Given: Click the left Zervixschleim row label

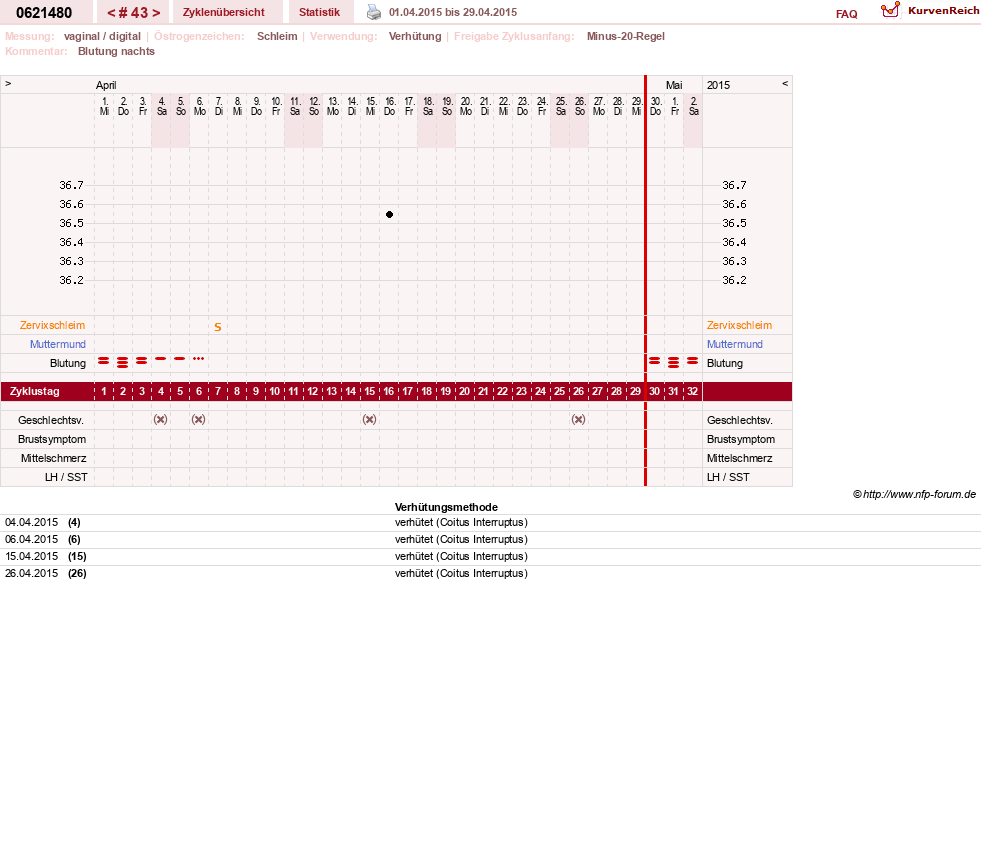Looking at the screenshot, I should [53, 325].
